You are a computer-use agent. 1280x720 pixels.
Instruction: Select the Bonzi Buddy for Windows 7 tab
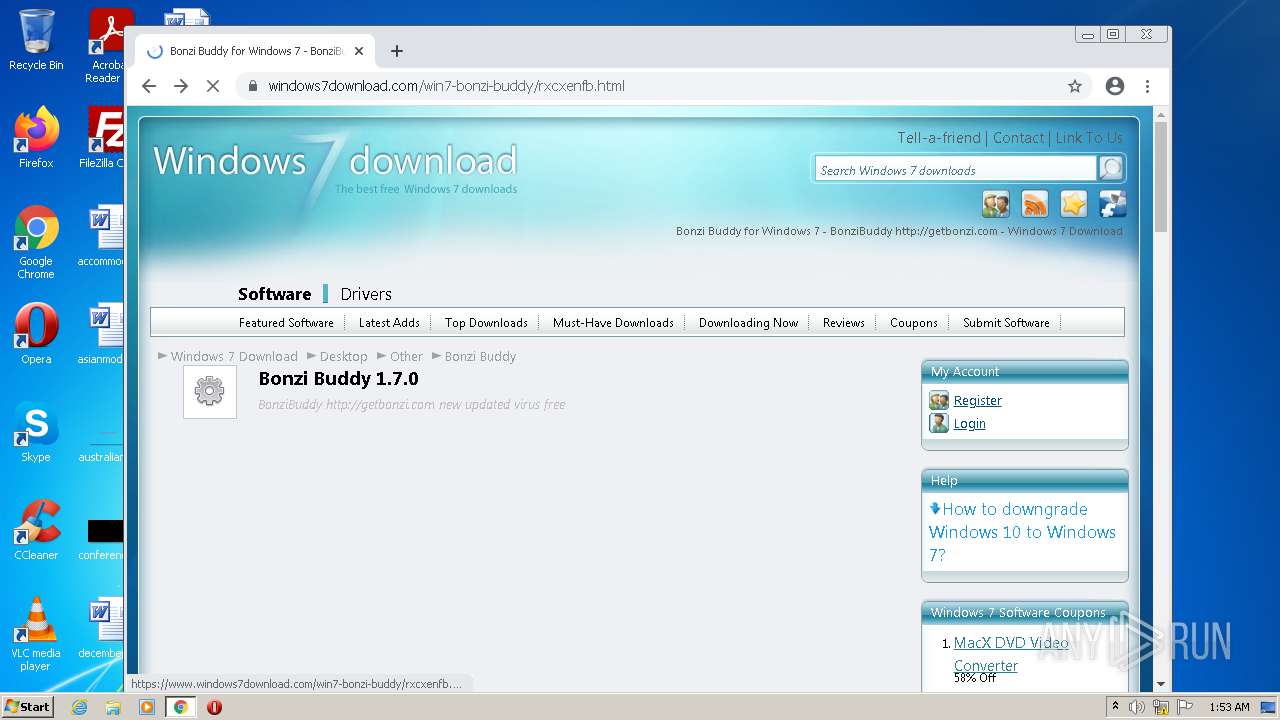coord(255,51)
